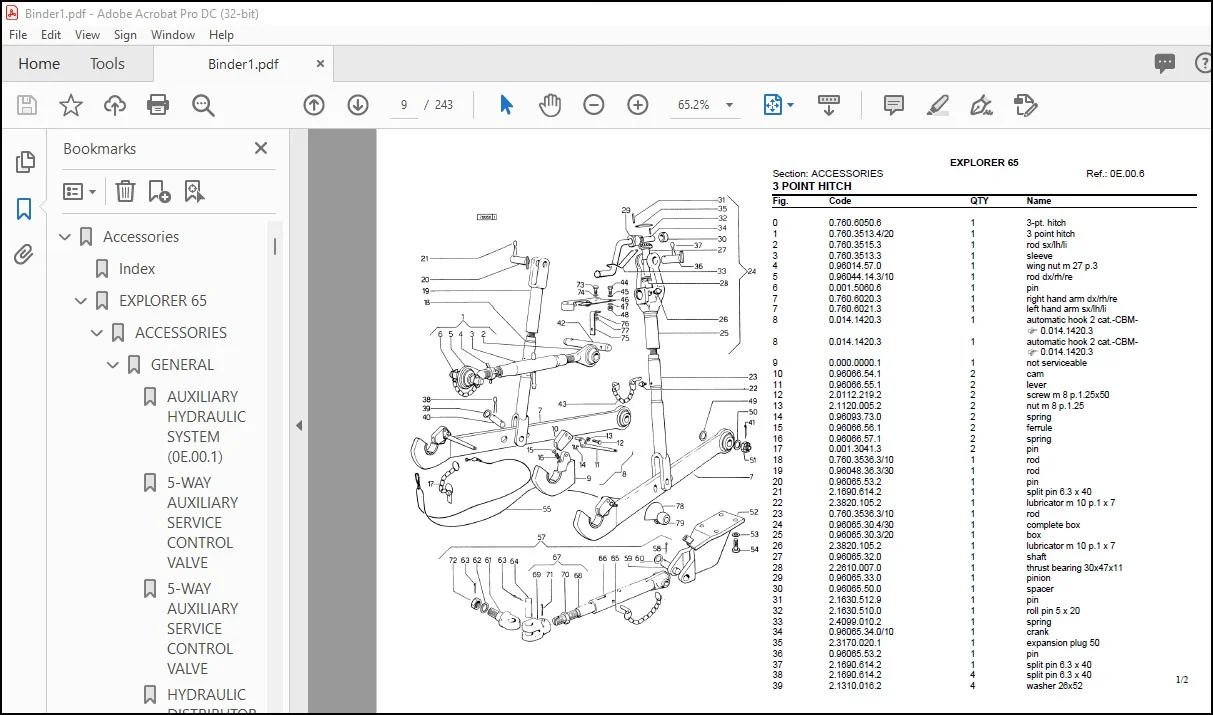Open the File menu

(x=19, y=34)
